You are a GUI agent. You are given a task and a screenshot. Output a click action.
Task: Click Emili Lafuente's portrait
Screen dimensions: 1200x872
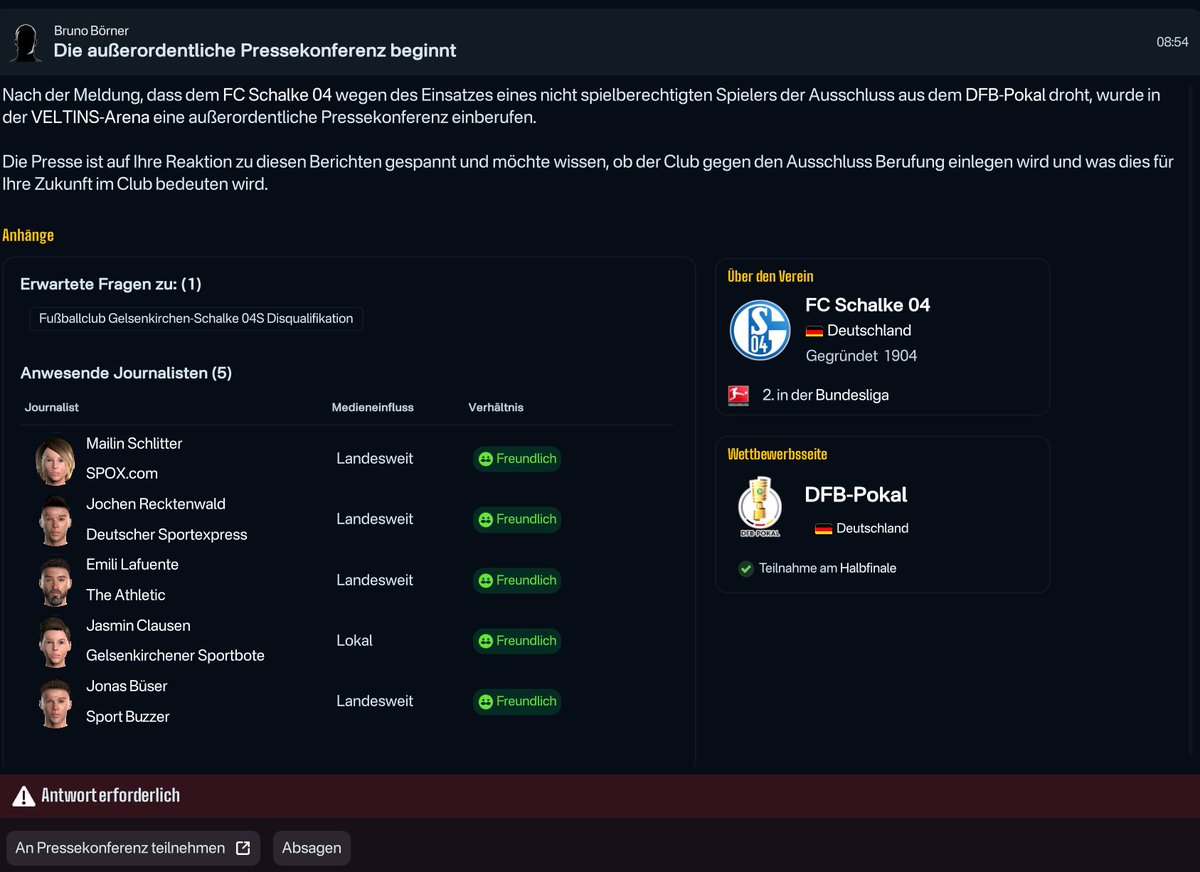(56, 581)
